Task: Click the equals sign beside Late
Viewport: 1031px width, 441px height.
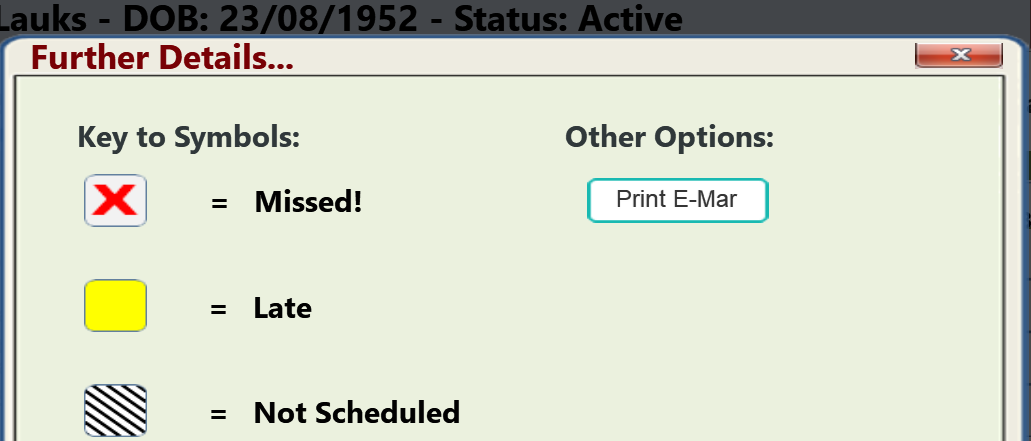Action: coord(219,308)
